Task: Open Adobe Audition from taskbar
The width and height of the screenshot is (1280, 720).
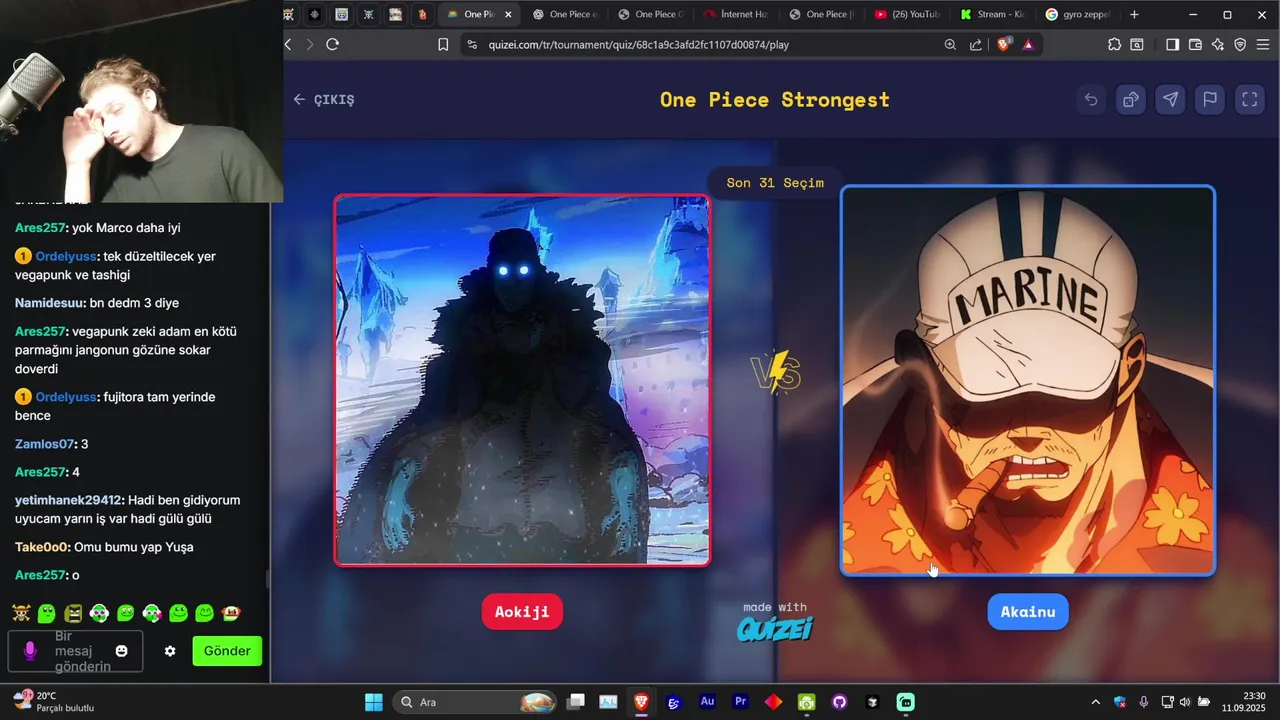Action: tap(708, 702)
